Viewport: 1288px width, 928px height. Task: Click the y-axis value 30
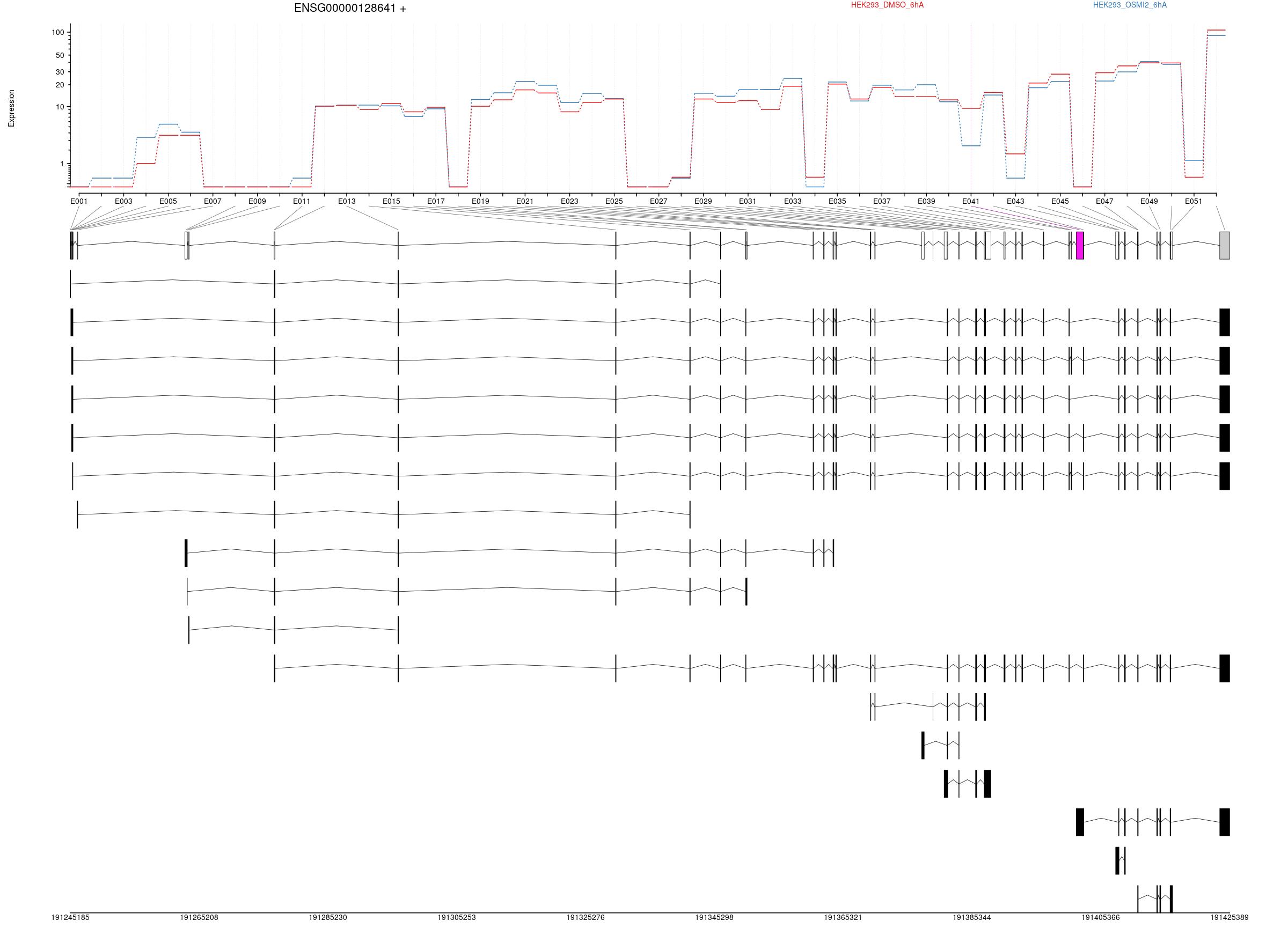(x=60, y=72)
